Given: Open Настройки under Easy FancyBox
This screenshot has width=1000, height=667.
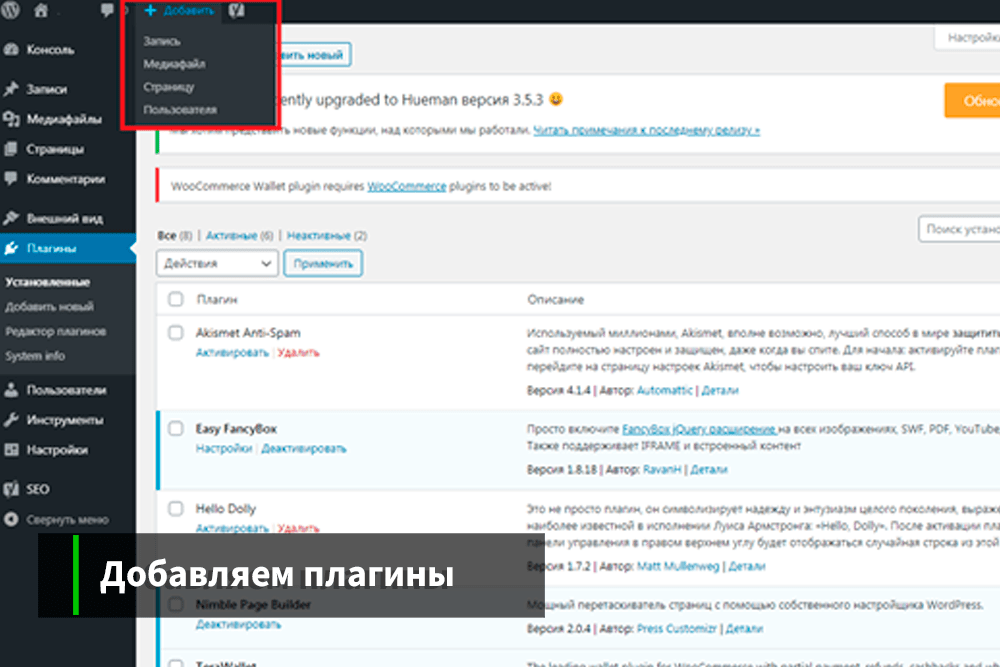Looking at the screenshot, I should click(224, 449).
